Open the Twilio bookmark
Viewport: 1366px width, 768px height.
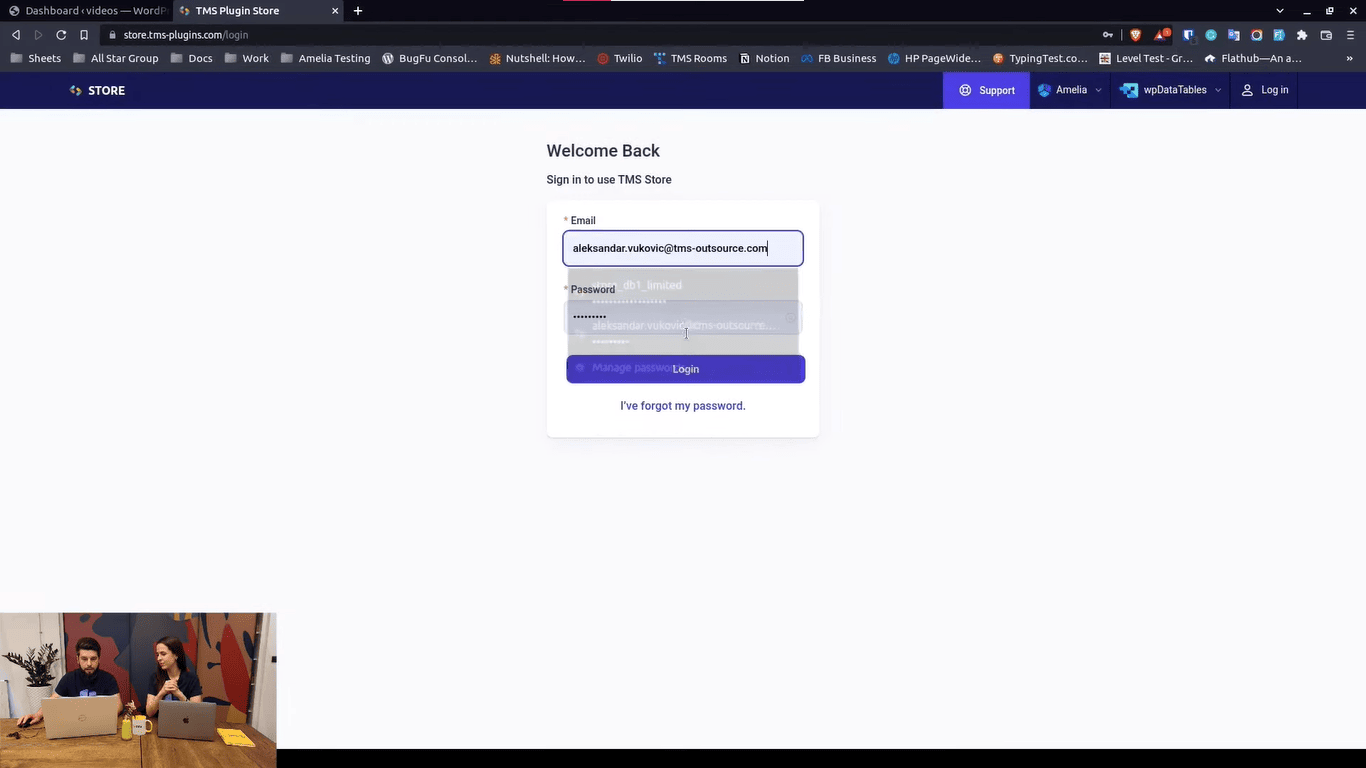coord(620,58)
